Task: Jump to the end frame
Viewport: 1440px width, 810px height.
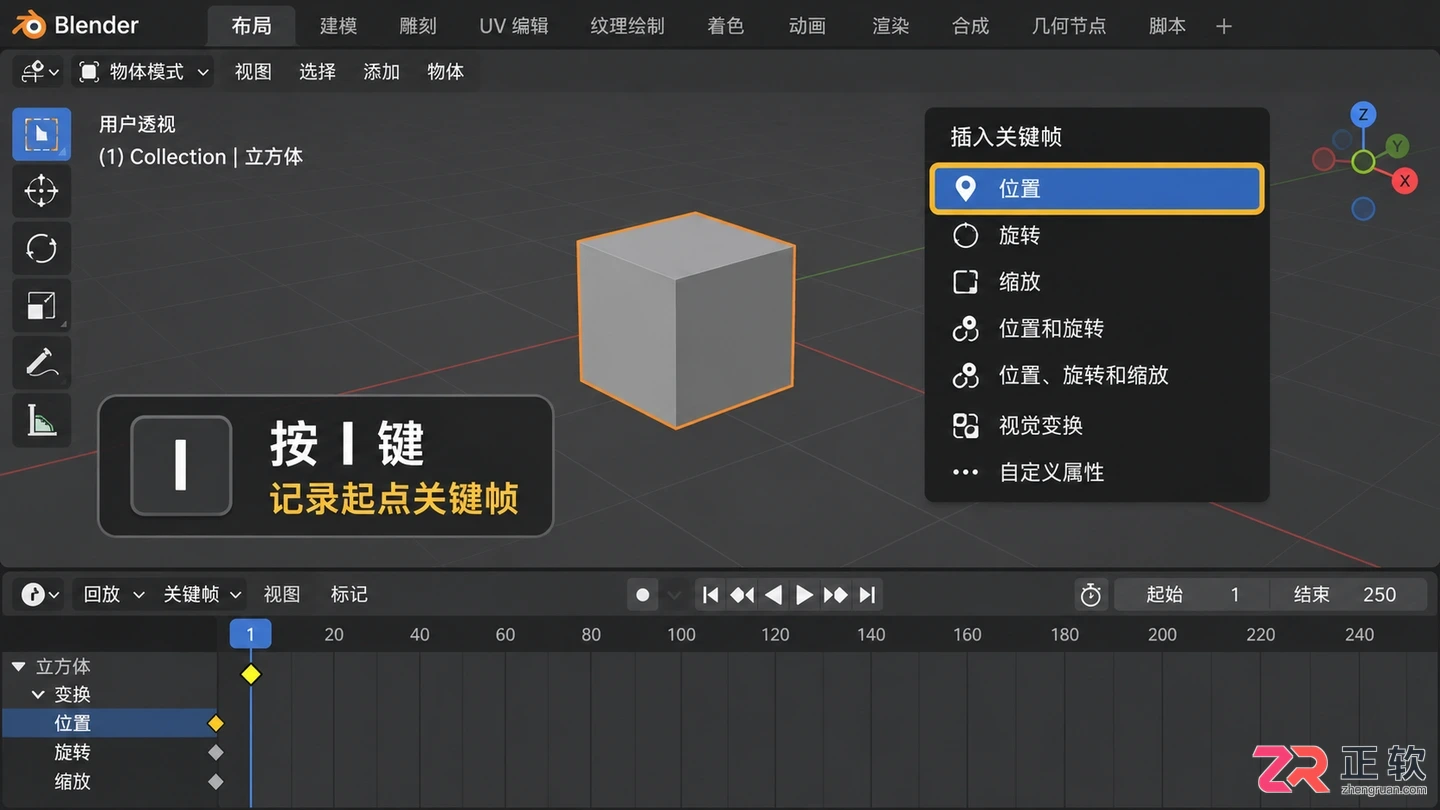Action: coord(868,595)
